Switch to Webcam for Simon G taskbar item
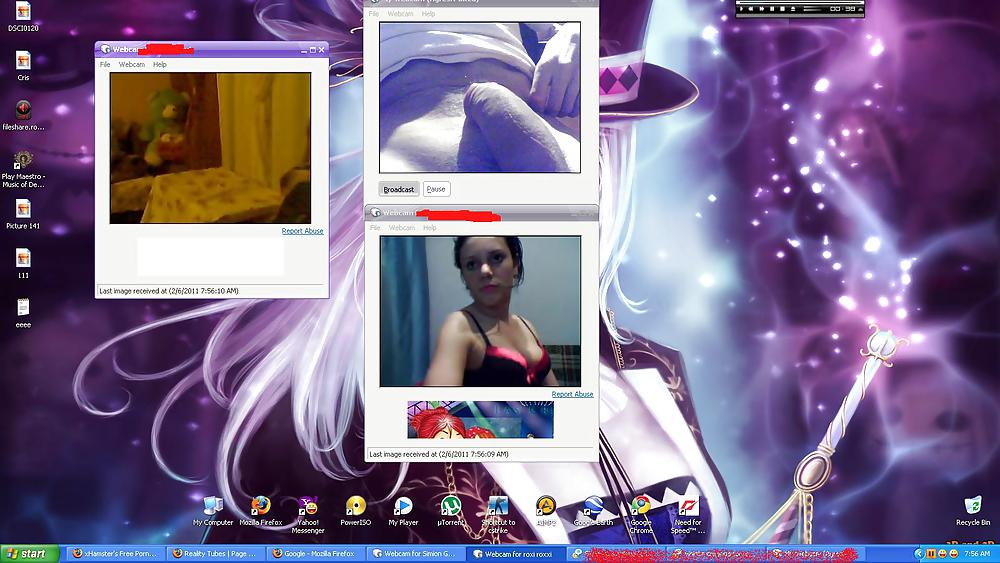 tap(415, 553)
